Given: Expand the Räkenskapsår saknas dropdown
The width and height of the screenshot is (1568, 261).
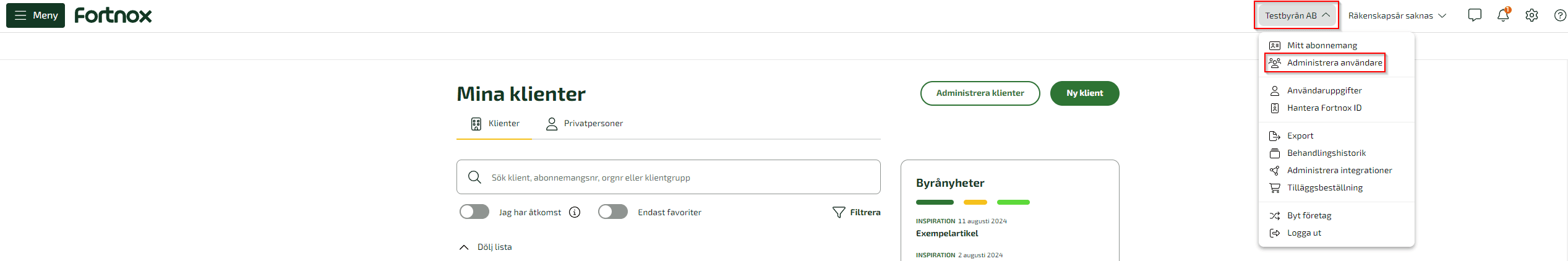Looking at the screenshot, I should tap(1397, 15).
